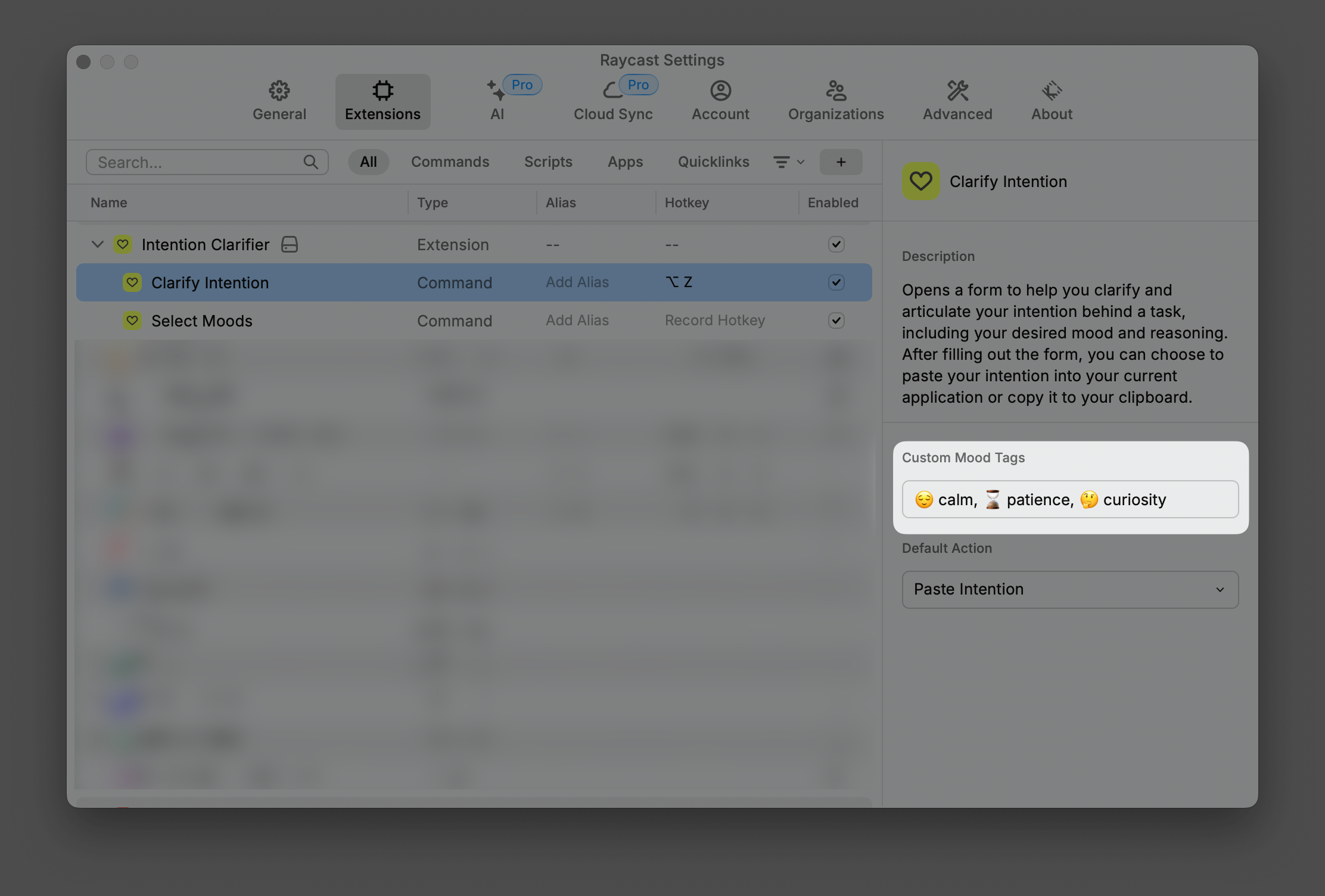Open the About tab icon
1325x896 pixels.
point(1052,91)
